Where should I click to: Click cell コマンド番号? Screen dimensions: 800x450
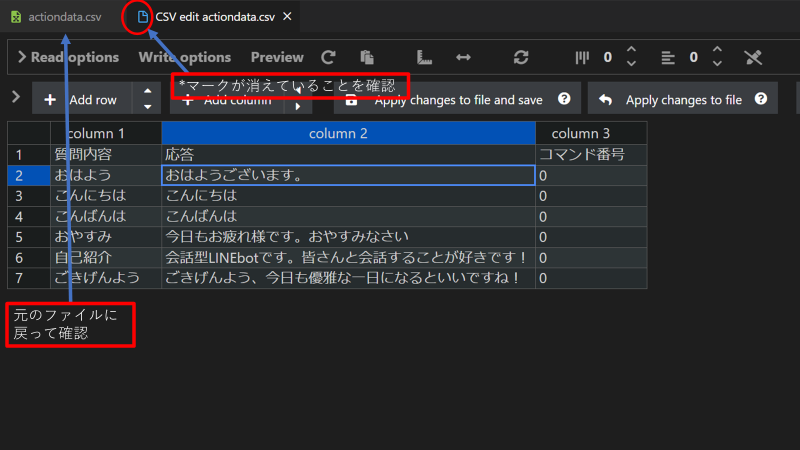click(x=591, y=155)
